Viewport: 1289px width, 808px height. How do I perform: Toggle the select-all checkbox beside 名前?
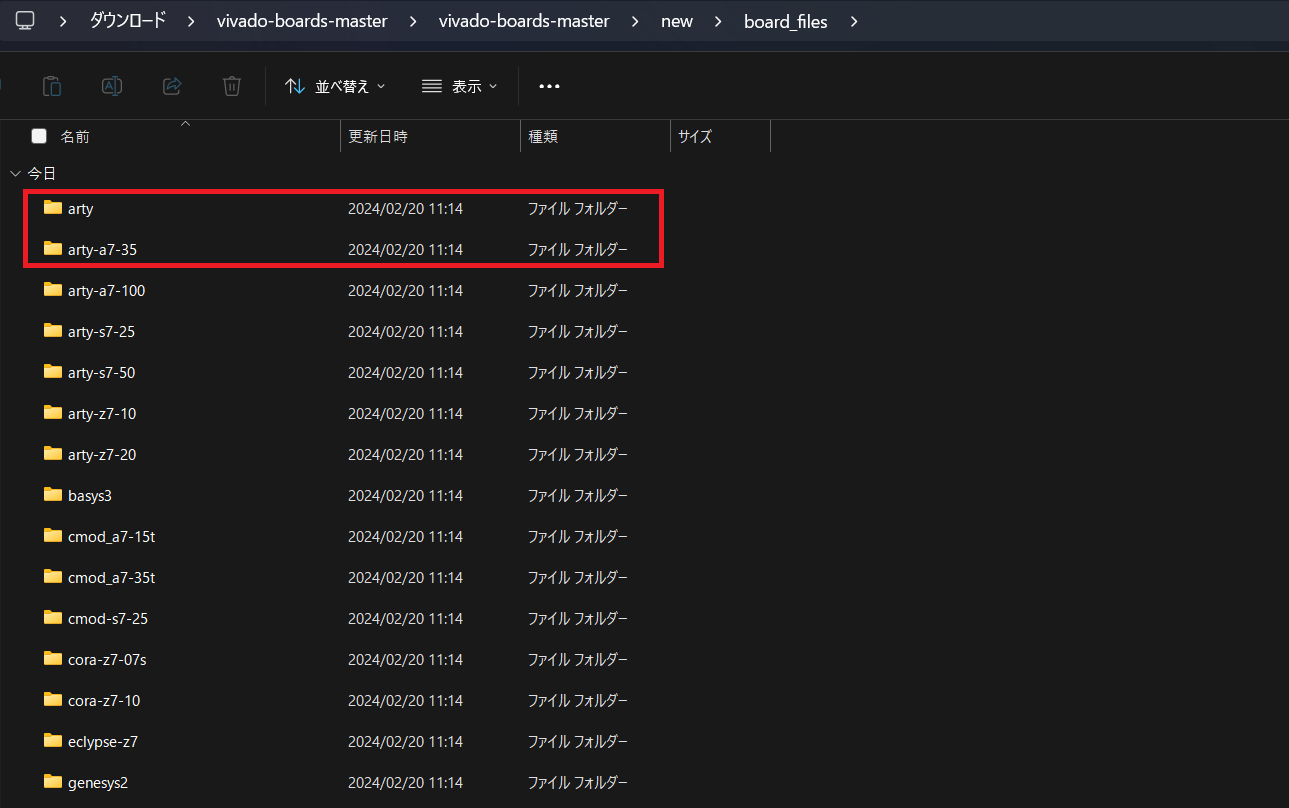(39, 136)
